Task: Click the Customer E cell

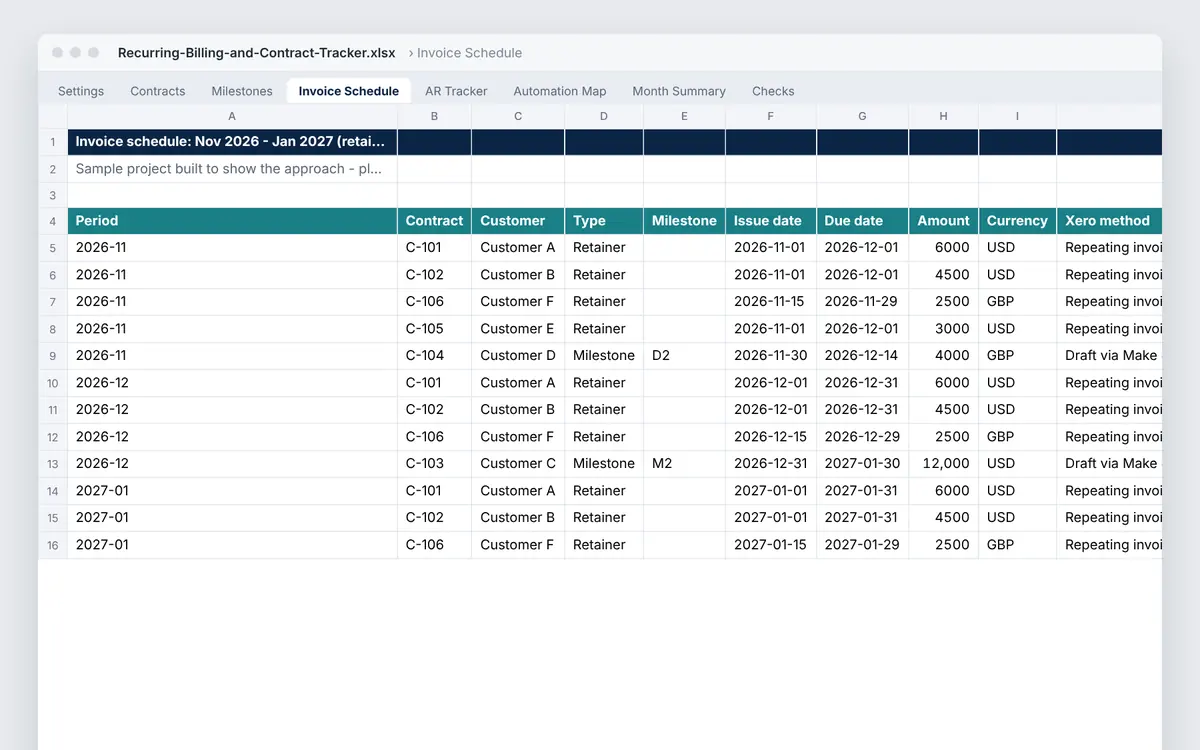Action: pyautogui.click(x=518, y=328)
